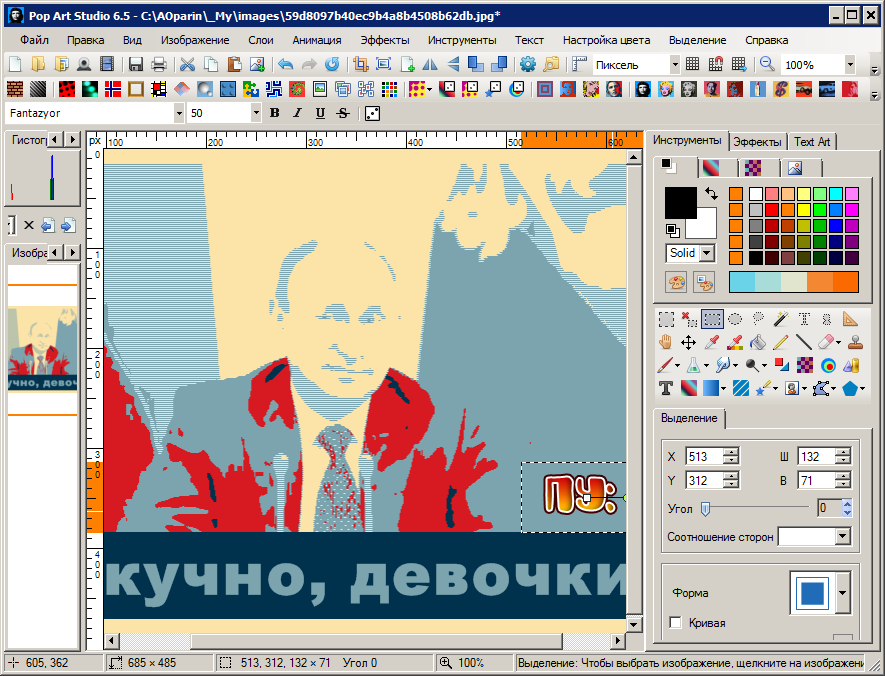The height and width of the screenshot is (676, 885).
Task: Toggle bold text formatting
Action: pyautogui.click(x=274, y=113)
